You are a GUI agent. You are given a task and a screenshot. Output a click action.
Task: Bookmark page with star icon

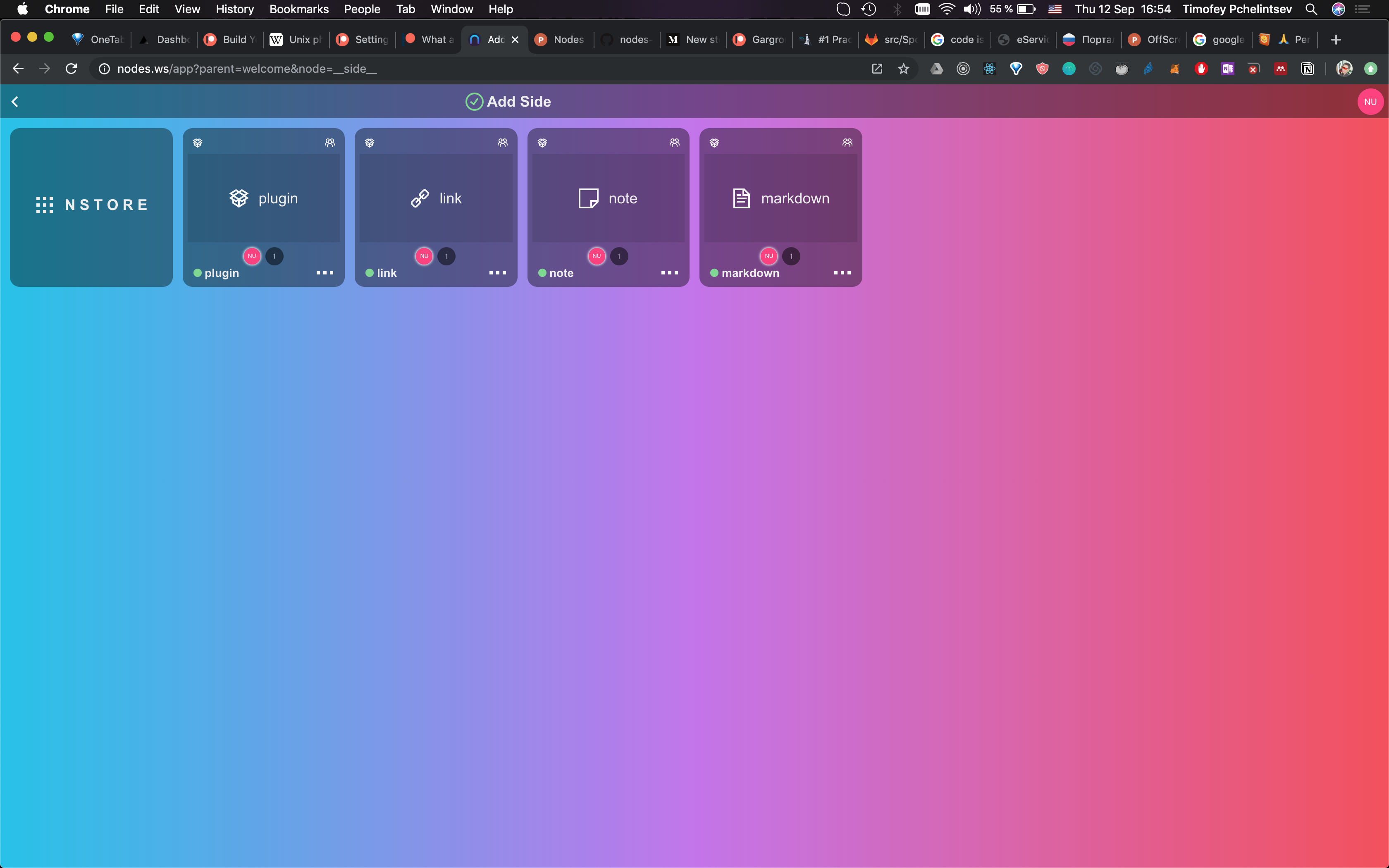[903, 69]
